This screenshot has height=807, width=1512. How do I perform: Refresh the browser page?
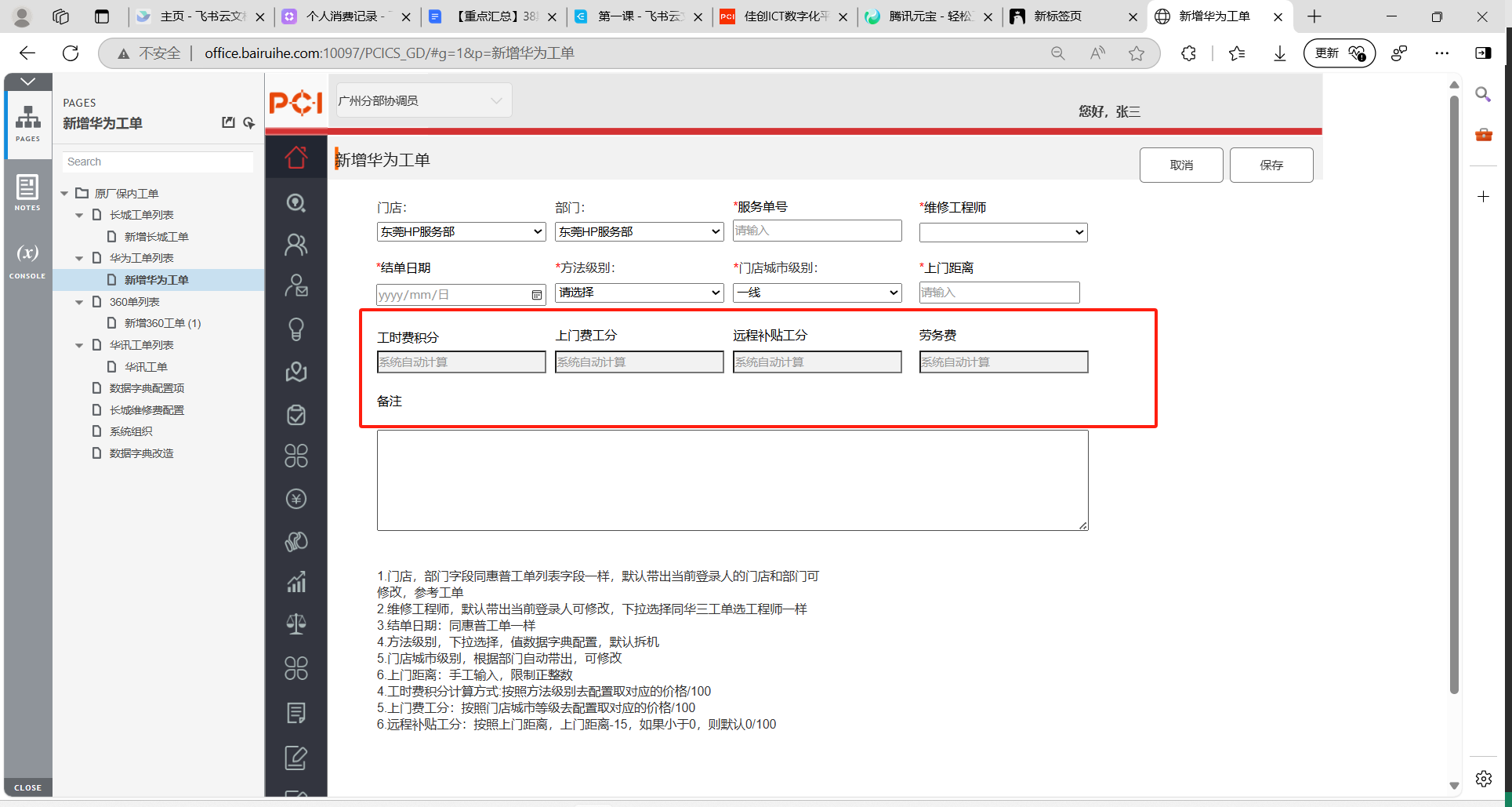(x=71, y=53)
